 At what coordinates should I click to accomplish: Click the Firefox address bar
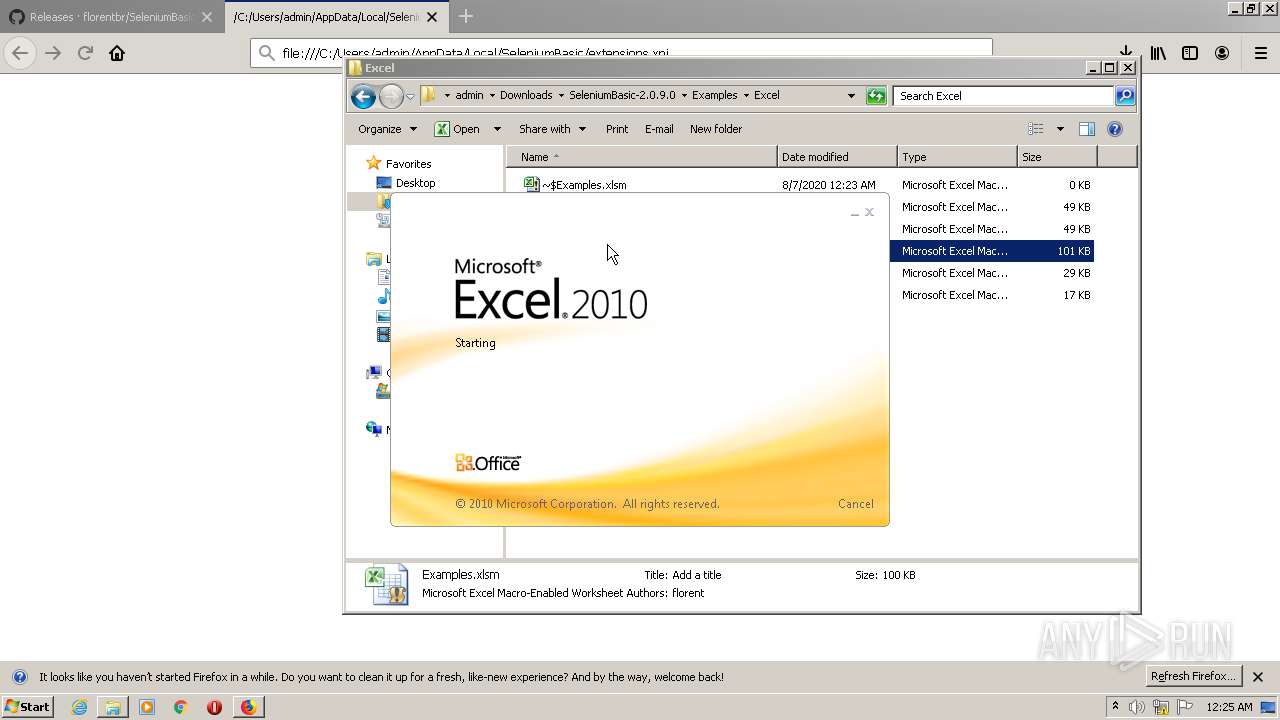click(x=620, y=53)
